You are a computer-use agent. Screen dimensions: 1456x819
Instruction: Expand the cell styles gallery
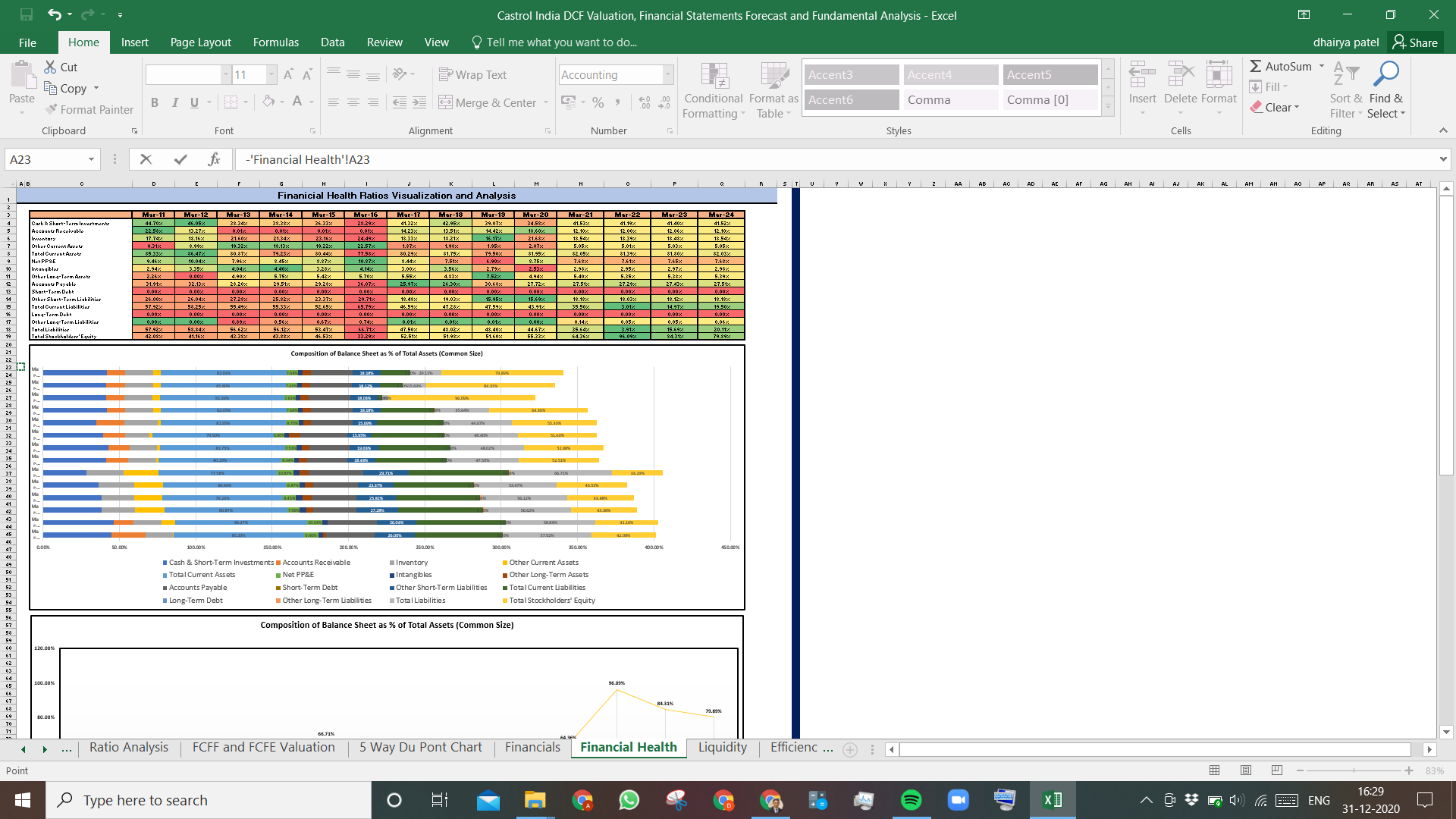click(1108, 108)
